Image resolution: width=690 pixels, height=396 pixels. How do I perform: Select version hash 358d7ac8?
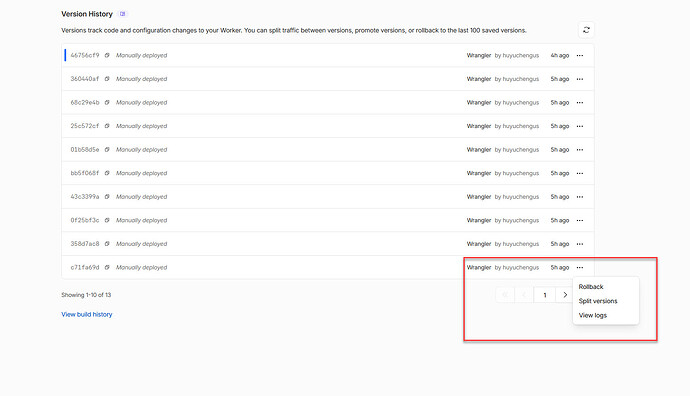[x=85, y=244]
